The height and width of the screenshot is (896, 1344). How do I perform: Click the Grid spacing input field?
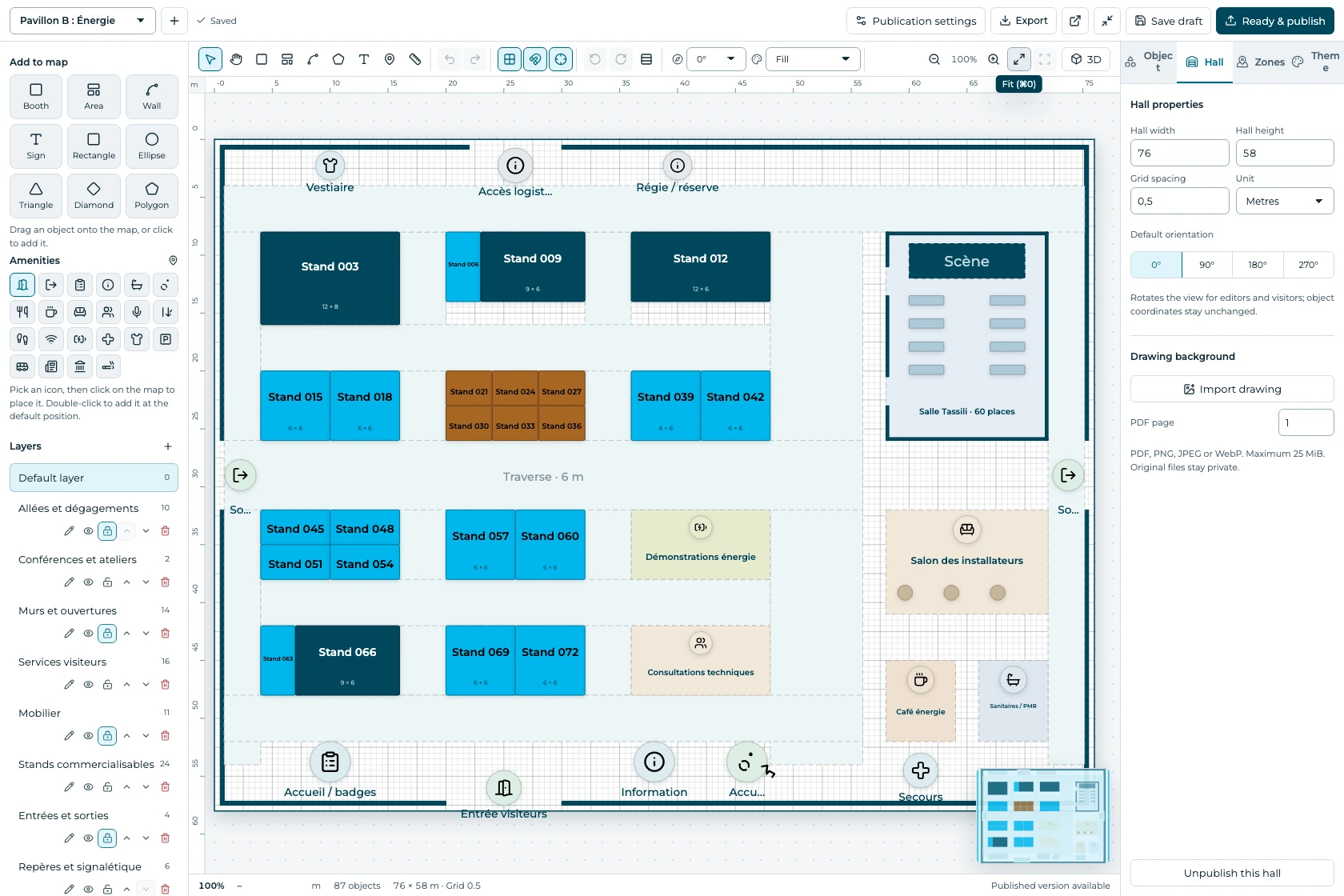pyautogui.click(x=1179, y=201)
